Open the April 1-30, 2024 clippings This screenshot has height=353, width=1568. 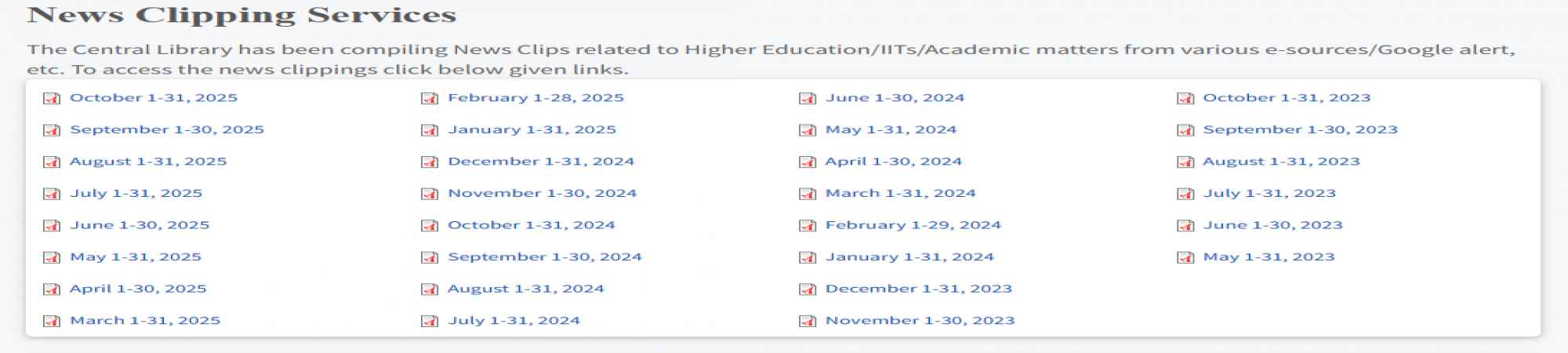click(x=893, y=162)
